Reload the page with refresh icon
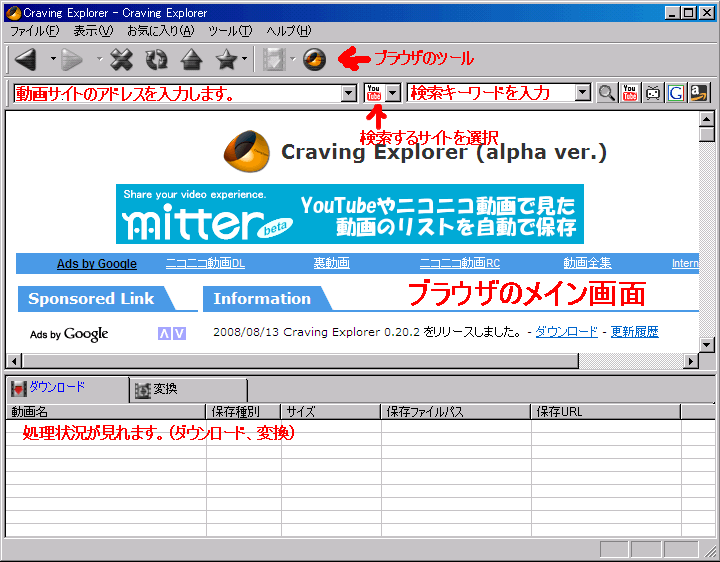 pyautogui.click(x=157, y=60)
